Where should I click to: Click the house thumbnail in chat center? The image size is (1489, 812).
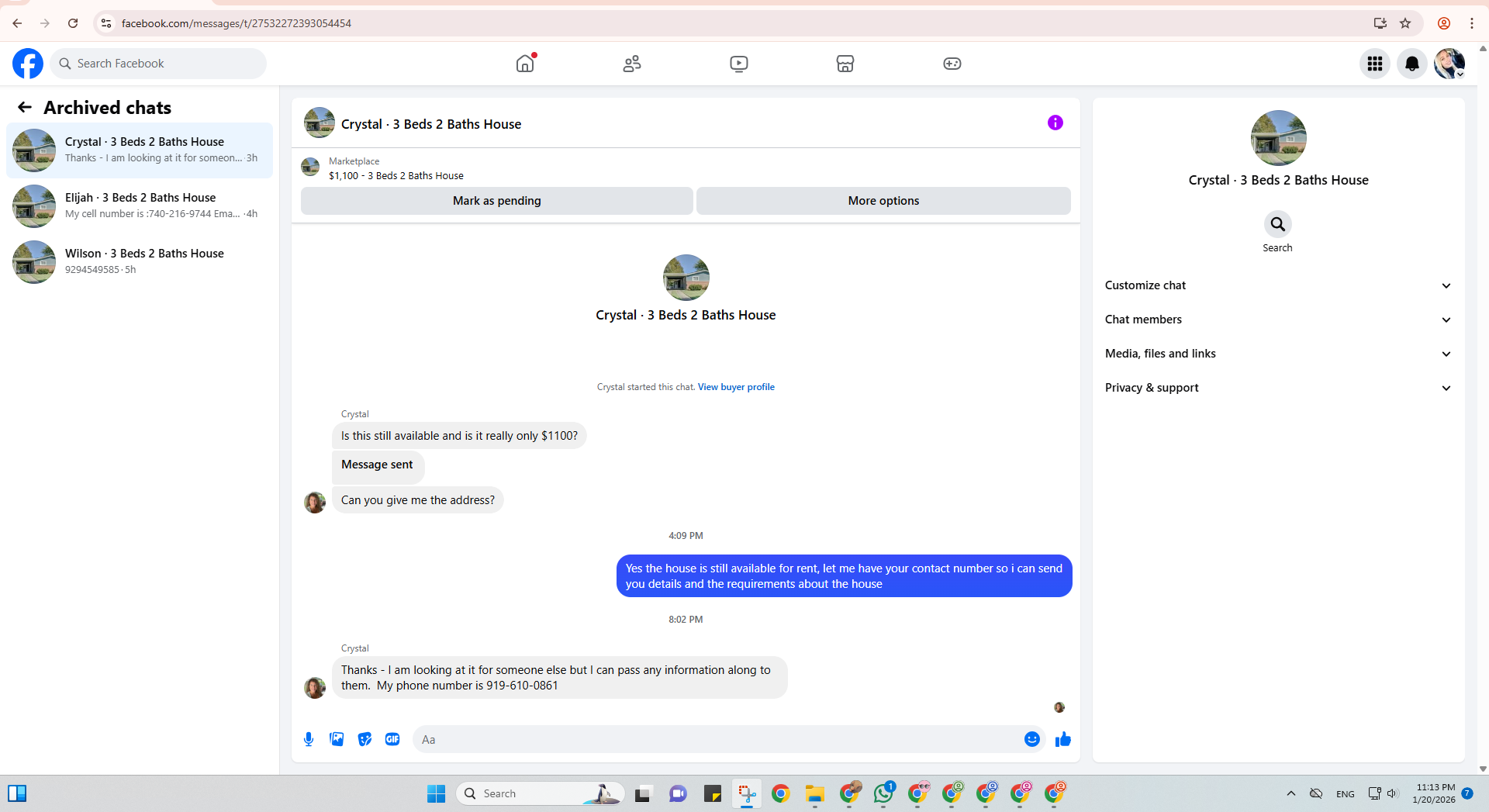[686, 278]
